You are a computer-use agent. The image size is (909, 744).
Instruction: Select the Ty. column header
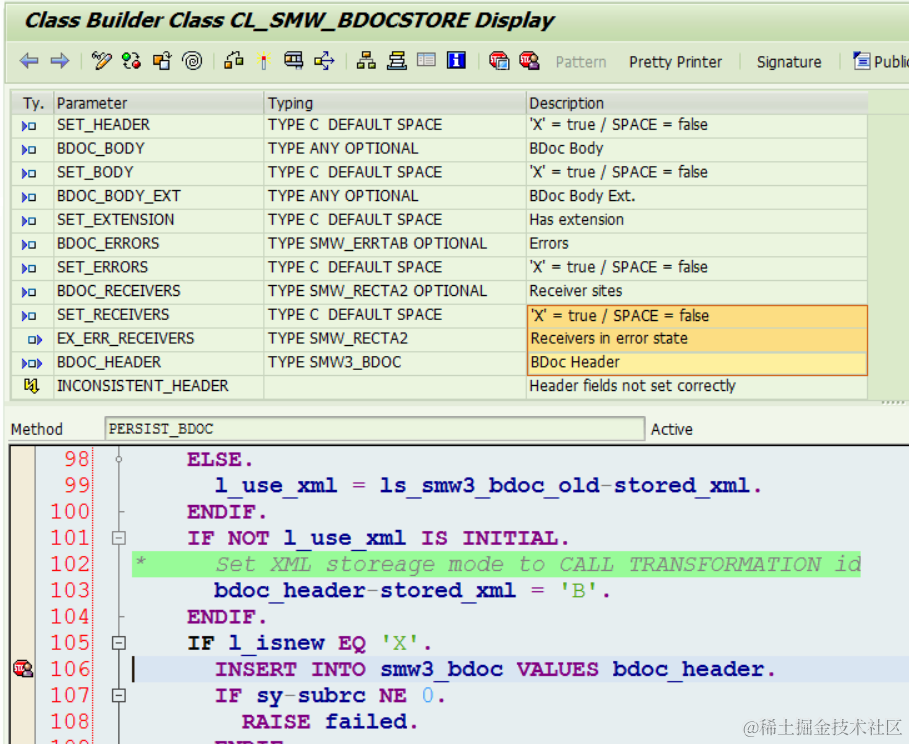(33, 103)
